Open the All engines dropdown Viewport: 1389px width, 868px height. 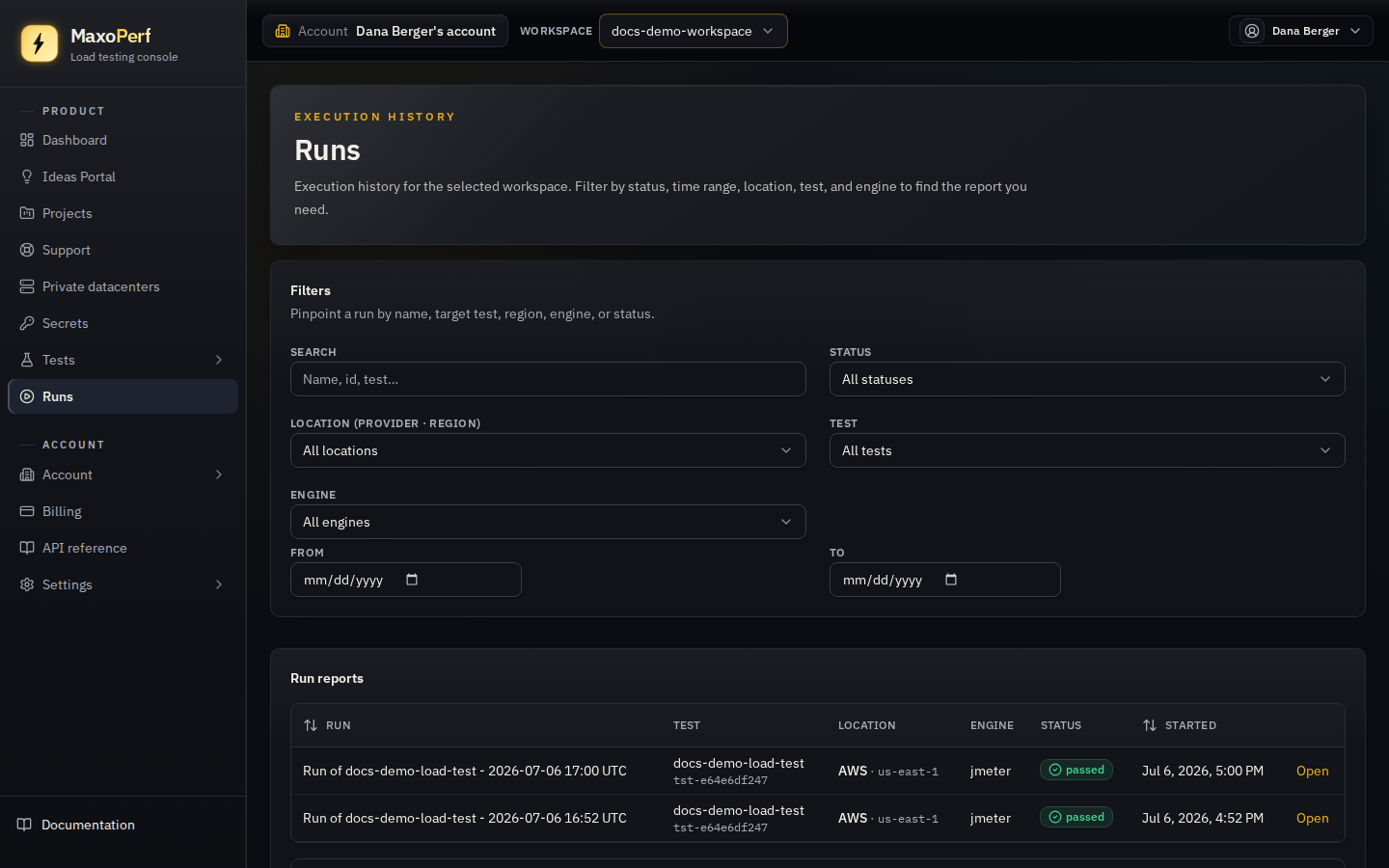[x=548, y=522]
